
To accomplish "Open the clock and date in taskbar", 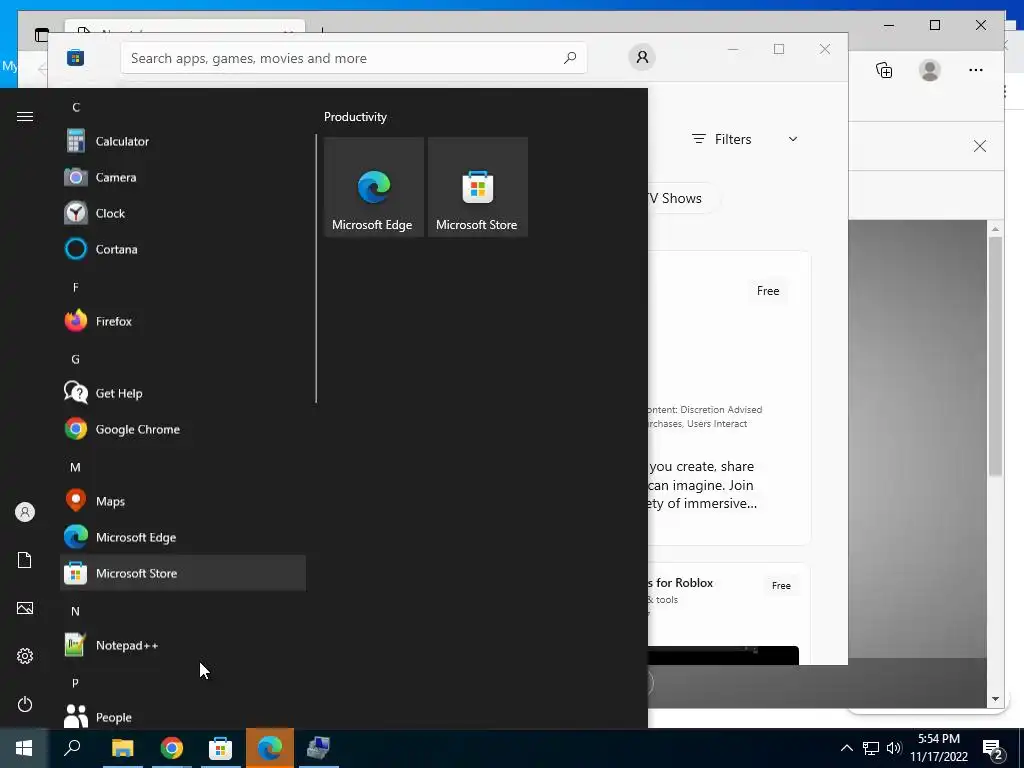I will (x=938, y=748).
